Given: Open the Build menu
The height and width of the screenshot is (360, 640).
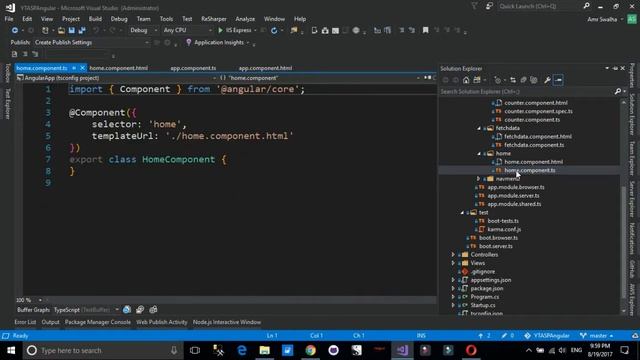Looking at the screenshot, I should [95, 19].
